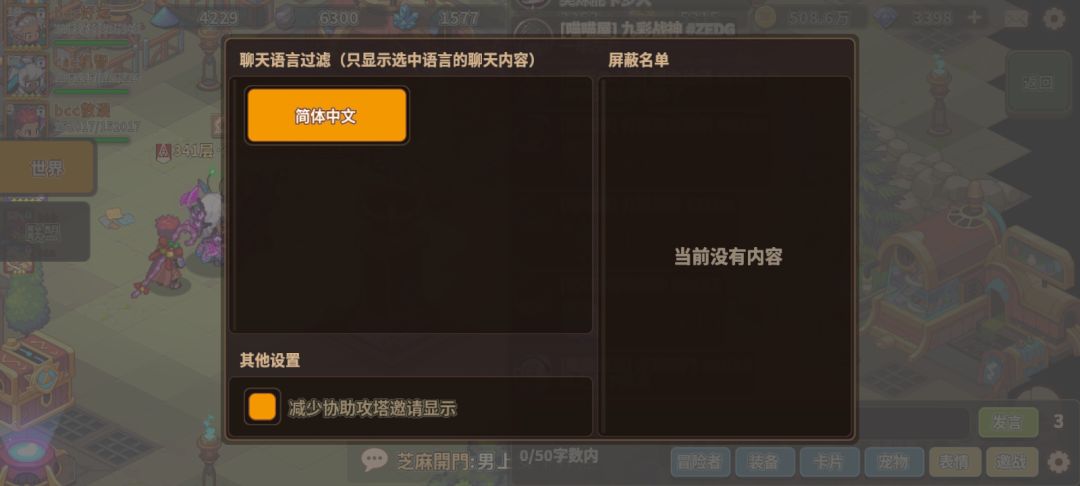Open the 宠物 share option
This screenshot has width=1080, height=486.
pyautogui.click(x=893, y=462)
